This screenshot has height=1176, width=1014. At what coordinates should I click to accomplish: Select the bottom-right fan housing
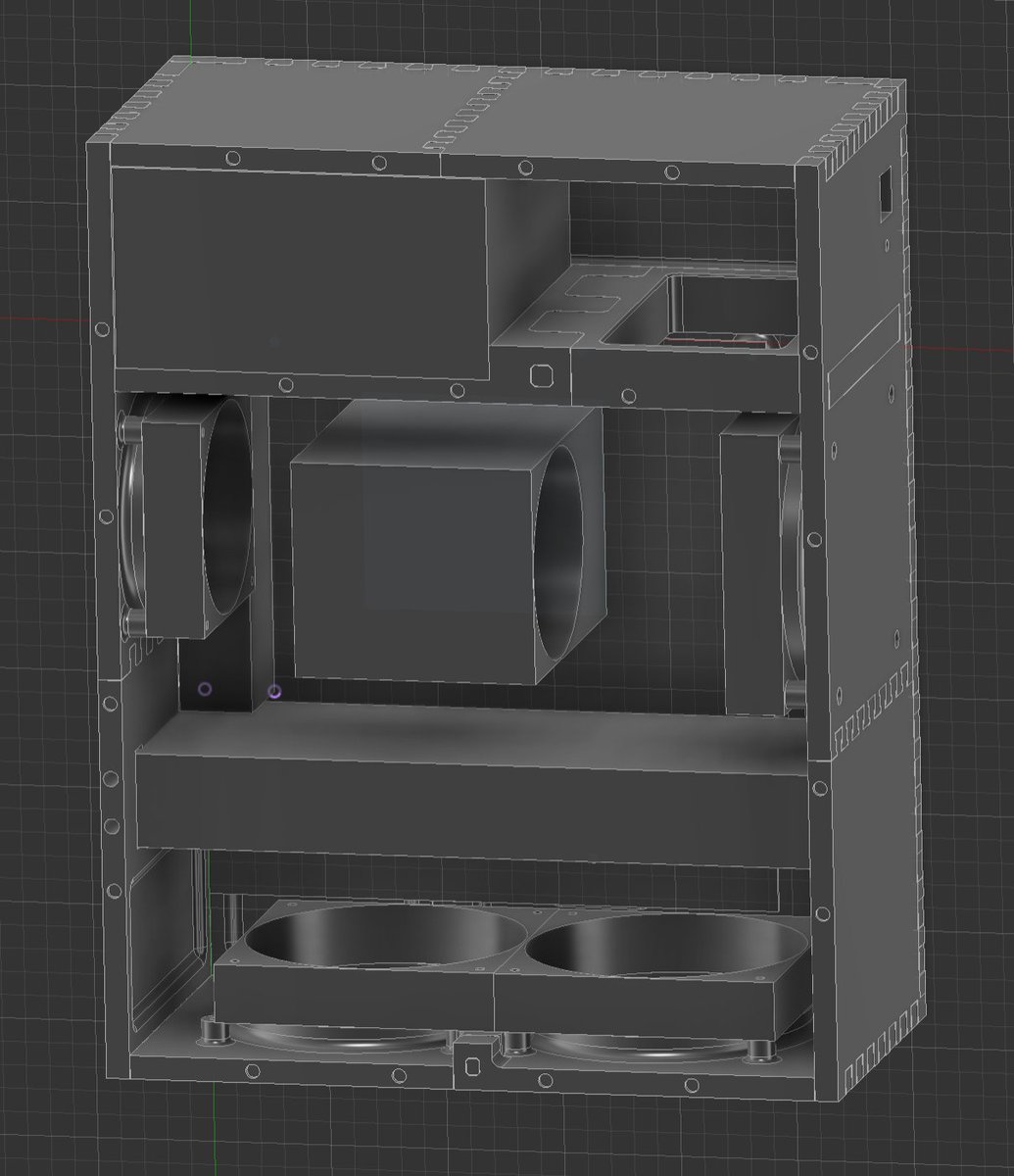coord(652,974)
